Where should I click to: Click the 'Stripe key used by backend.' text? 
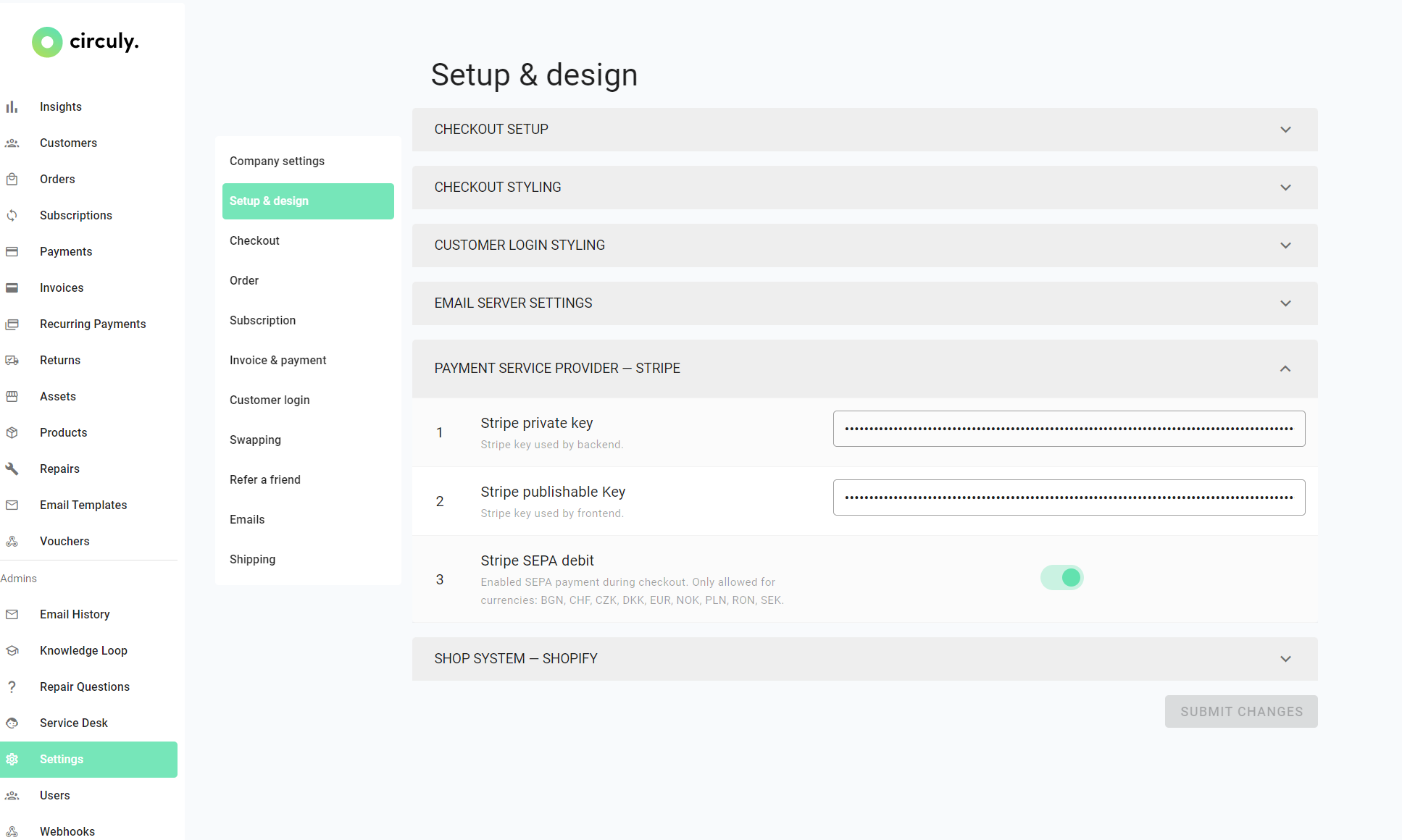pyautogui.click(x=552, y=445)
